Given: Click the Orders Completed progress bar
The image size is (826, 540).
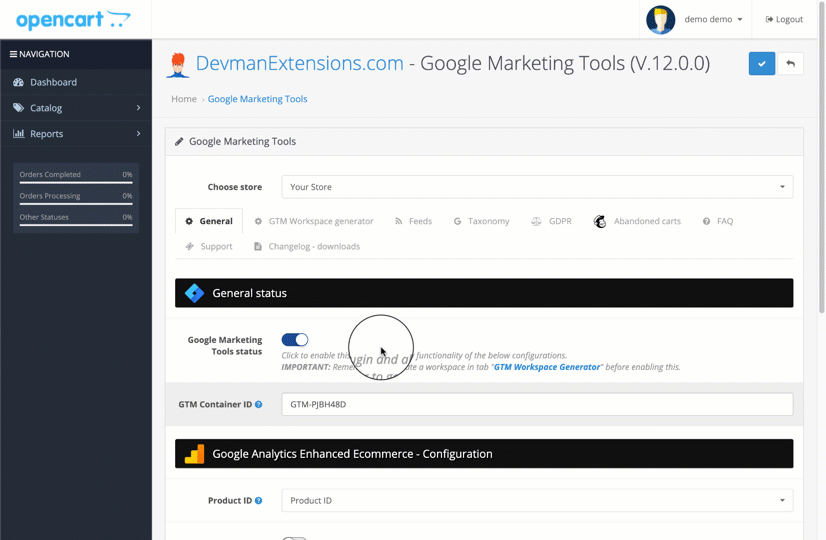Looking at the screenshot, I should click(x=76, y=183).
